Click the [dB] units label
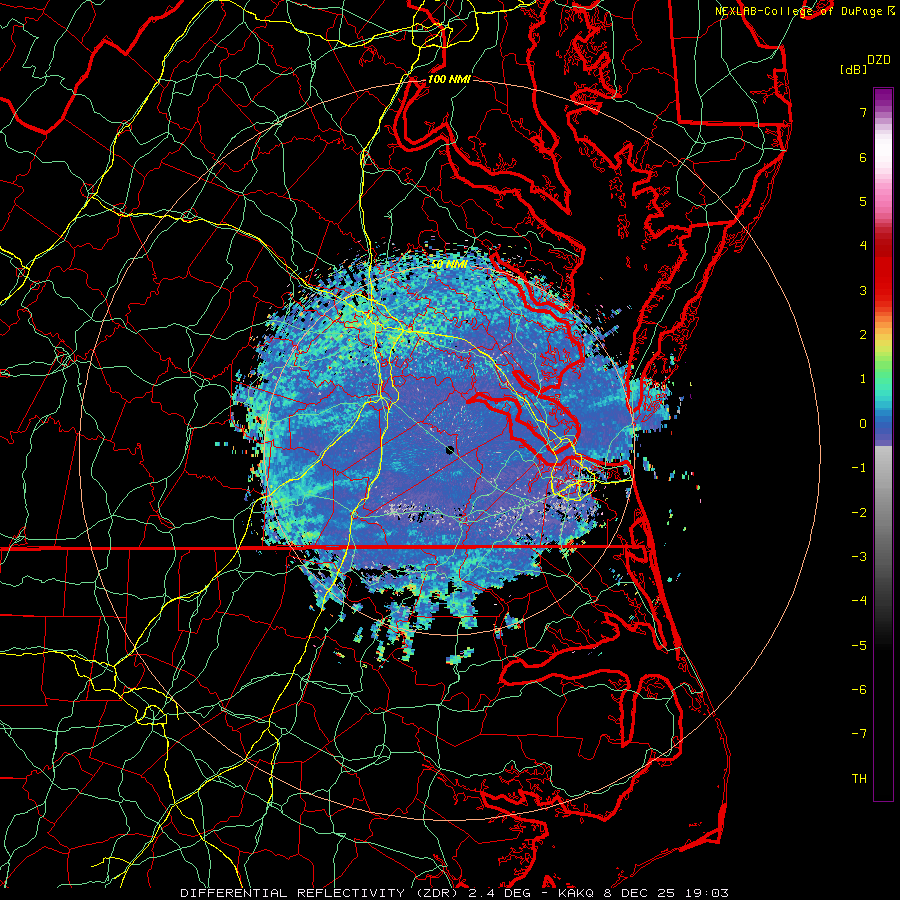900x900 pixels. (x=854, y=69)
